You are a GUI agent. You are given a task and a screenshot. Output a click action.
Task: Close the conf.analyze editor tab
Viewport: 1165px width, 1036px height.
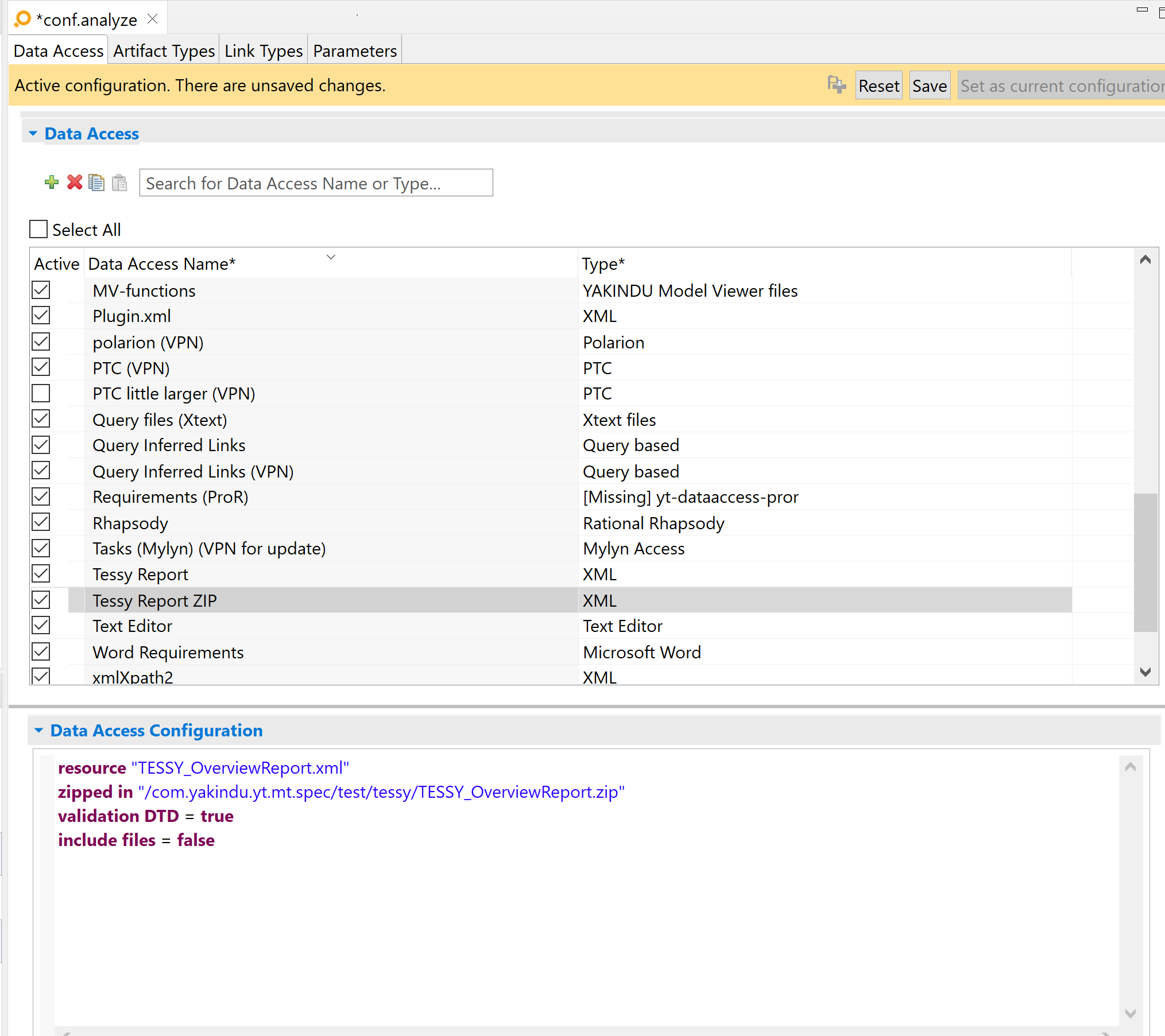click(x=153, y=19)
